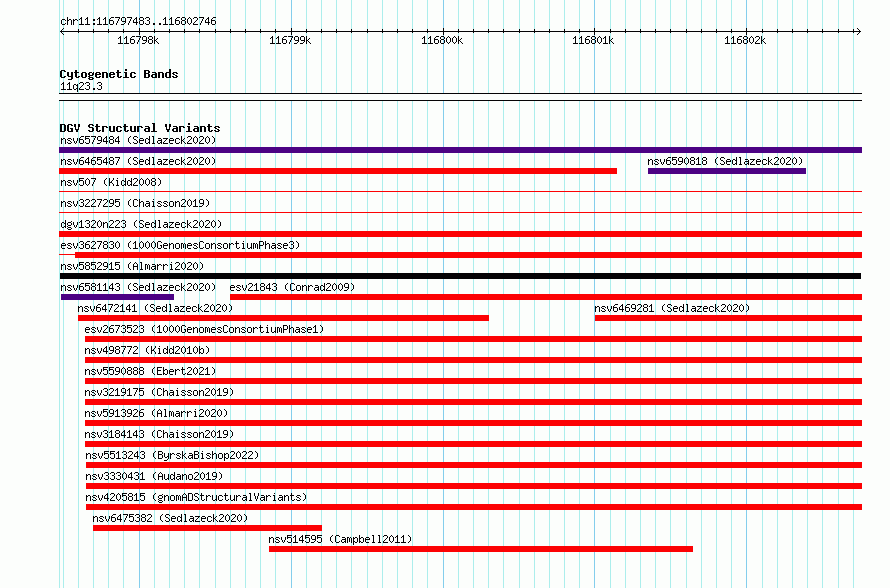Click the red esv3627830 variant bar

(468, 255)
